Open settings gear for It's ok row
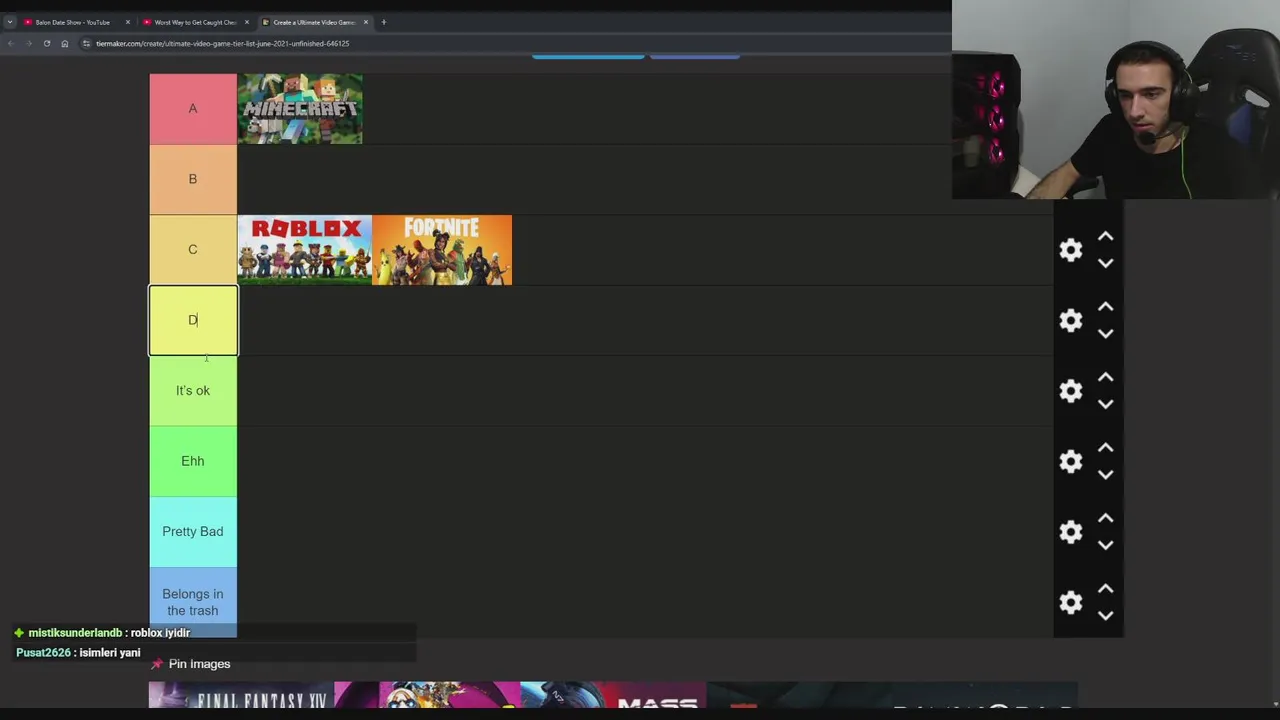This screenshot has height=720, width=1280. (x=1071, y=391)
